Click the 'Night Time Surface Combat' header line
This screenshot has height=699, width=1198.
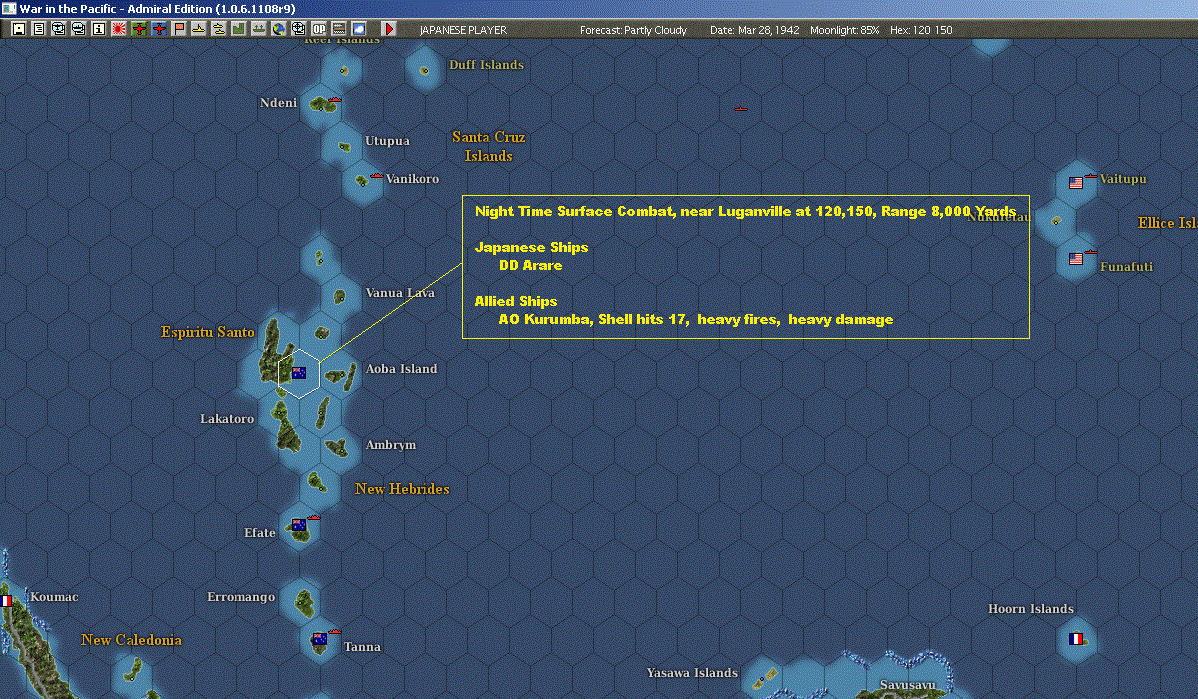click(x=745, y=212)
